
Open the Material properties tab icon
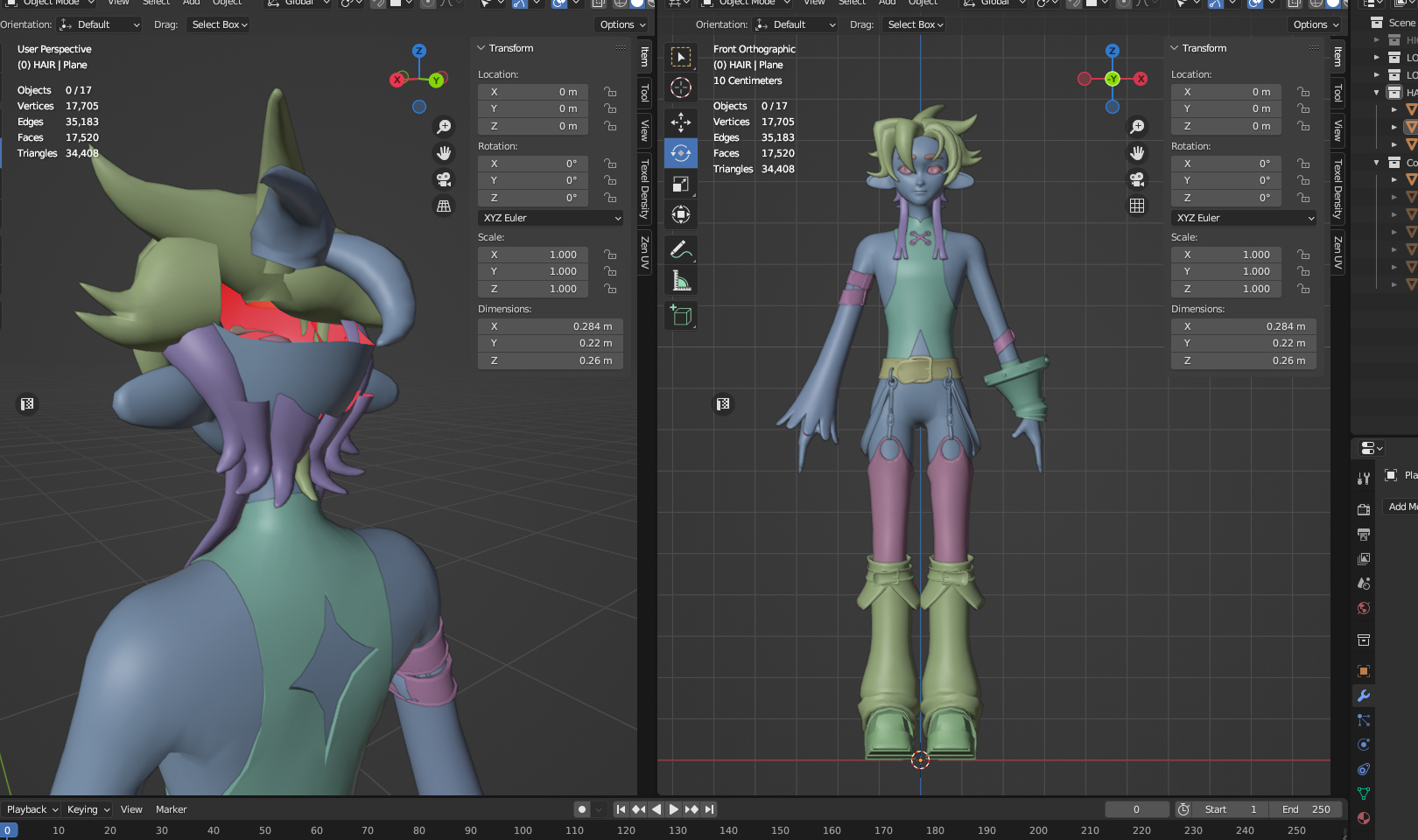point(1363,818)
